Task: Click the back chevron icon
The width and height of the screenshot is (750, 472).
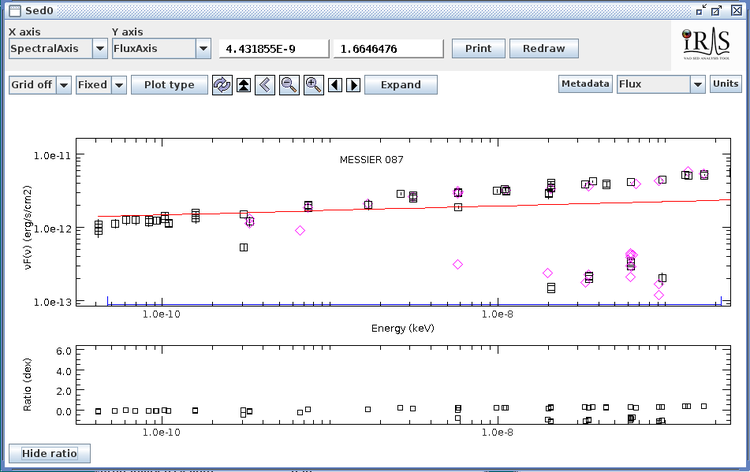Action: [x=265, y=85]
